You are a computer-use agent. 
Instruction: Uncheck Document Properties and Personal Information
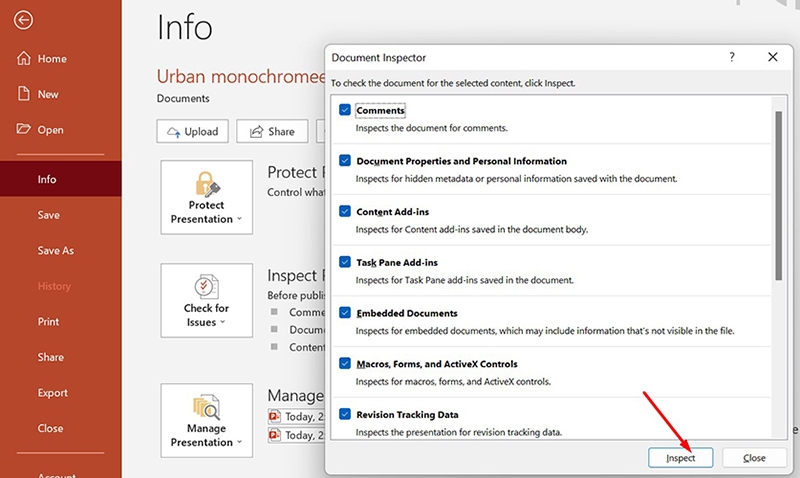[345, 160]
